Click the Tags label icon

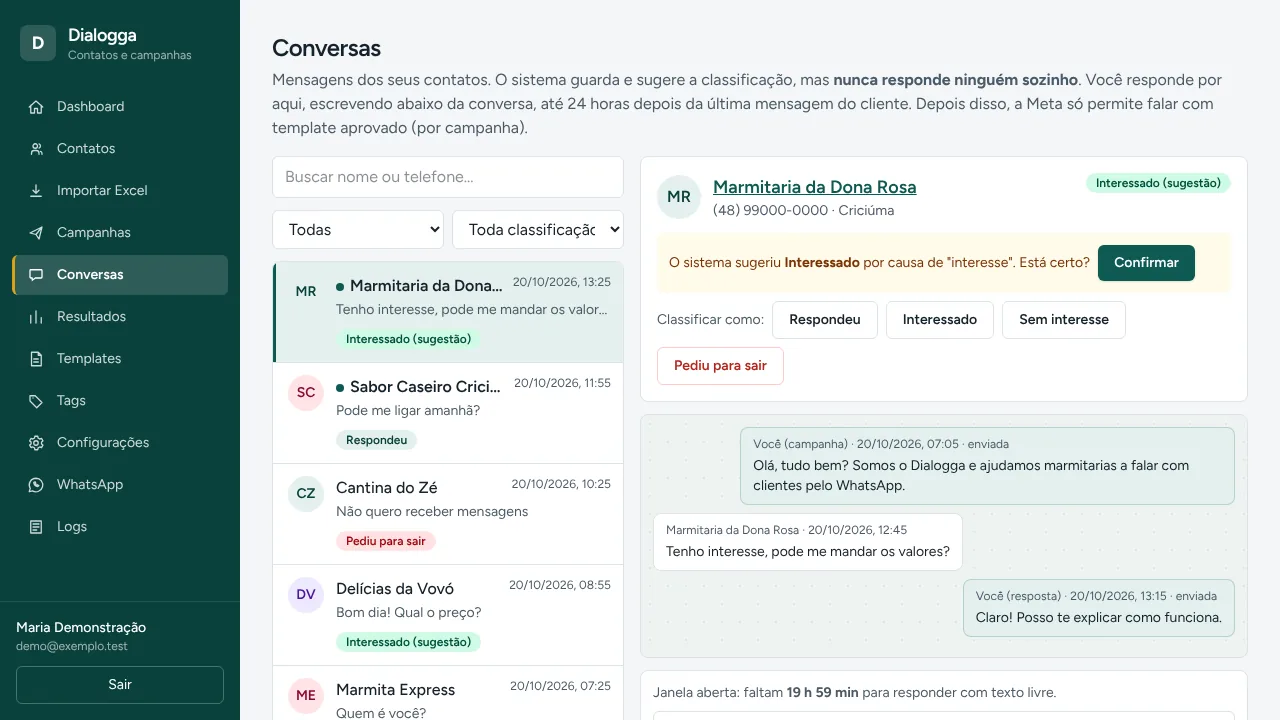(x=36, y=401)
